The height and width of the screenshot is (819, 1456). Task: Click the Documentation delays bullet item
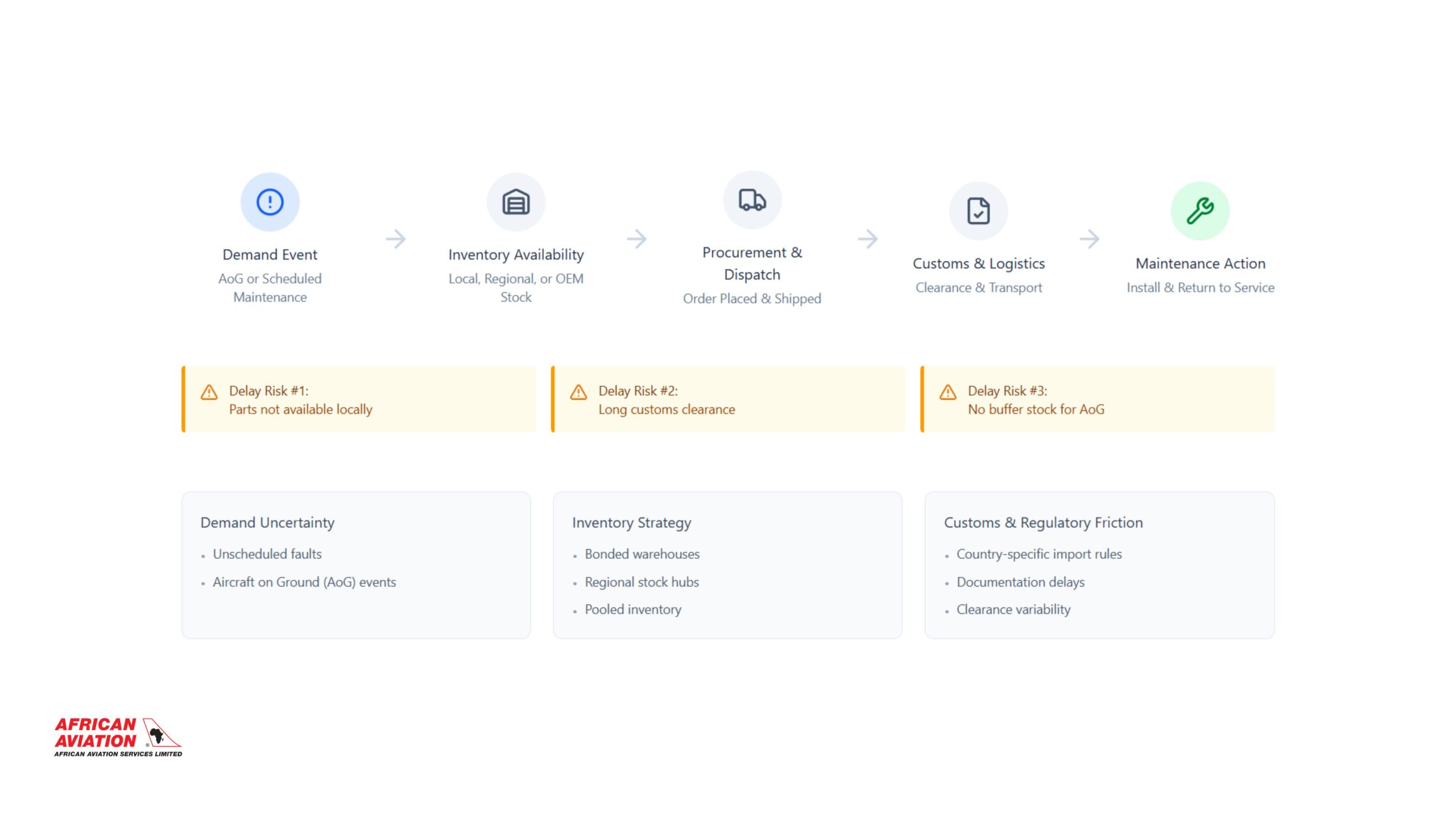tap(1020, 582)
